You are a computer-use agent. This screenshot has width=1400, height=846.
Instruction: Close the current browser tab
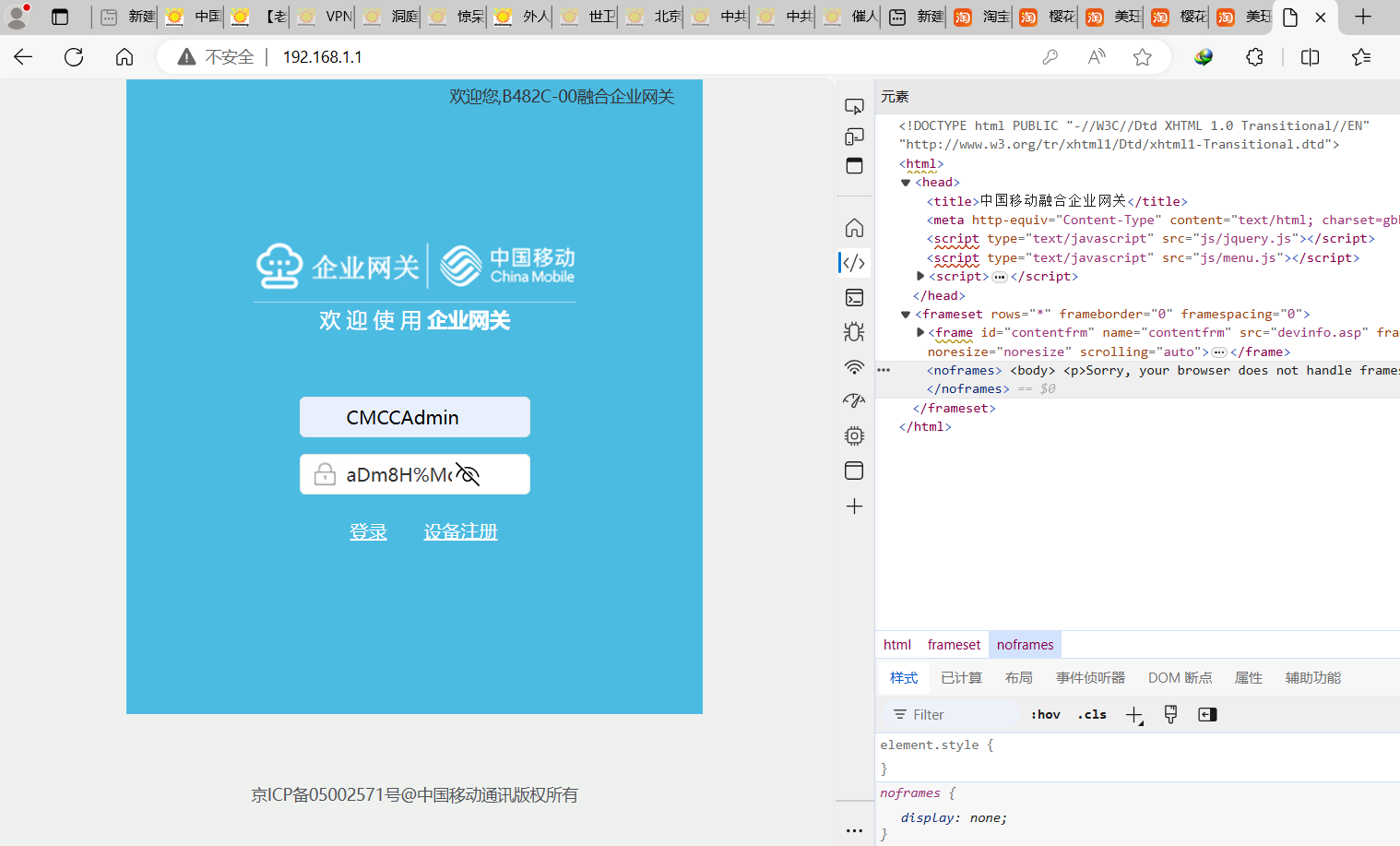[x=1321, y=17]
